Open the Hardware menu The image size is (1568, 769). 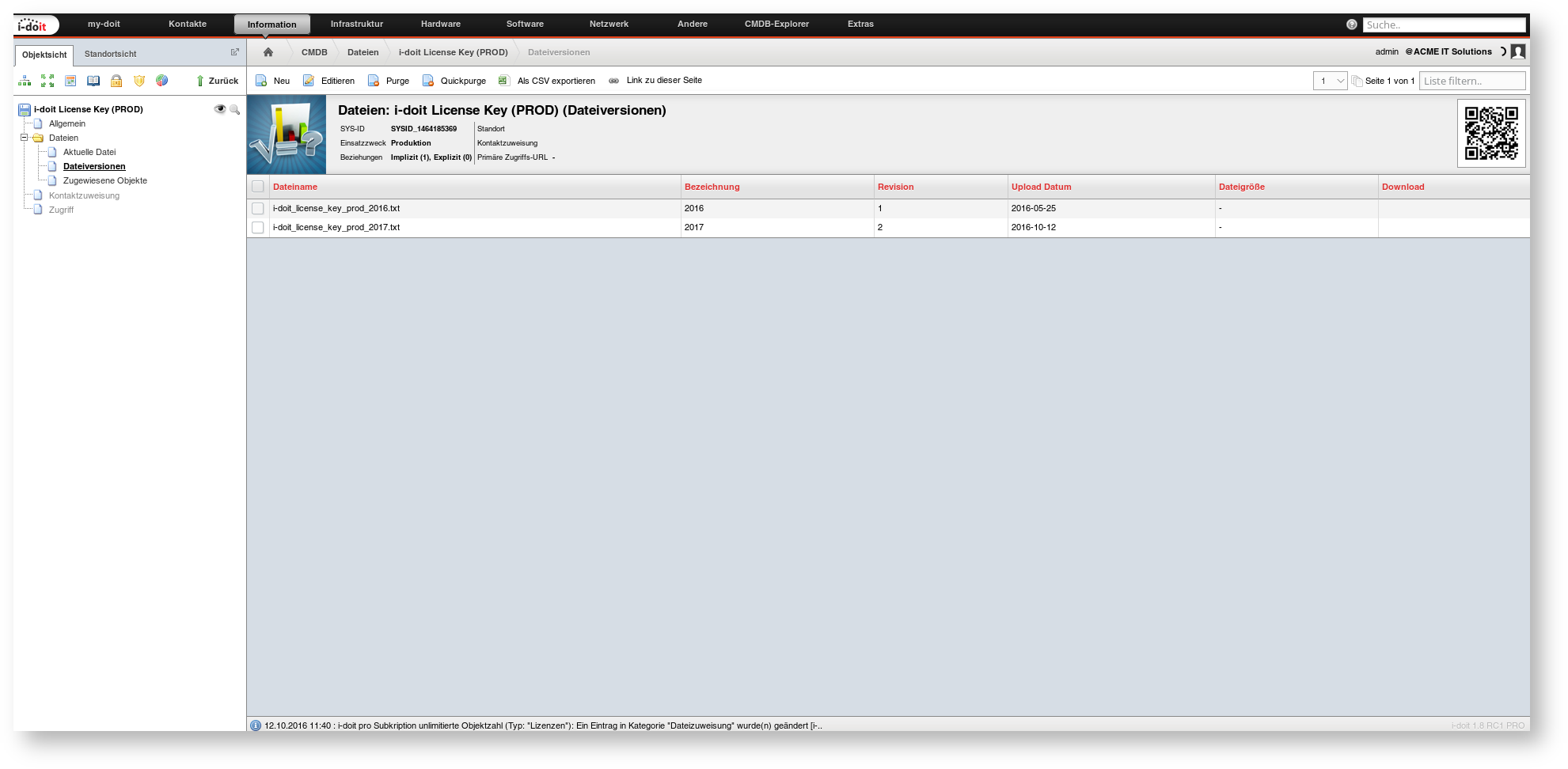(441, 24)
